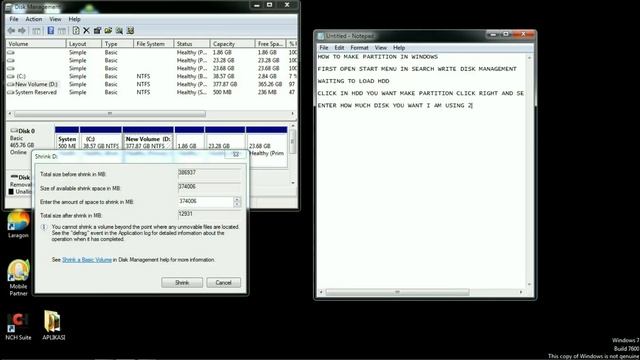The width and height of the screenshot is (640, 360).
Task: Click the Forward arrow in Disk Management toolbar
Action: tap(22, 31)
